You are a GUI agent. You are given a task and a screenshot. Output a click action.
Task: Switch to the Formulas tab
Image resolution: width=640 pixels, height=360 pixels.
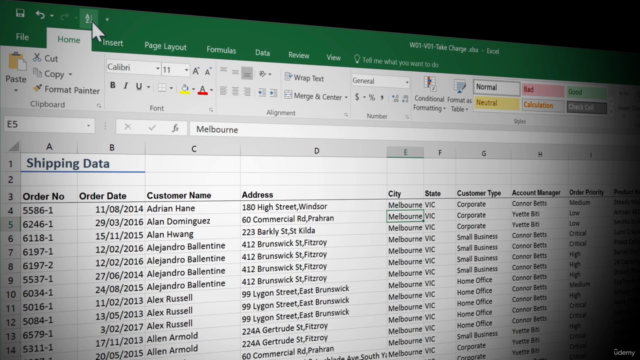pyautogui.click(x=221, y=50)
